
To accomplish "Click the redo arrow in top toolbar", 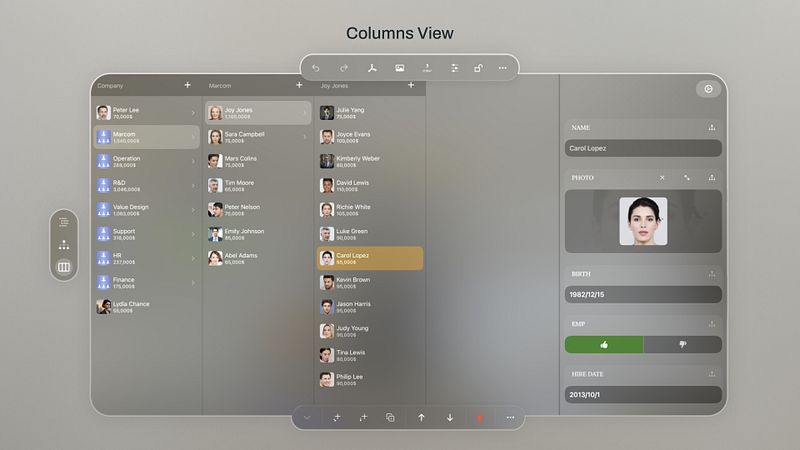I will (x=344, y=68).
